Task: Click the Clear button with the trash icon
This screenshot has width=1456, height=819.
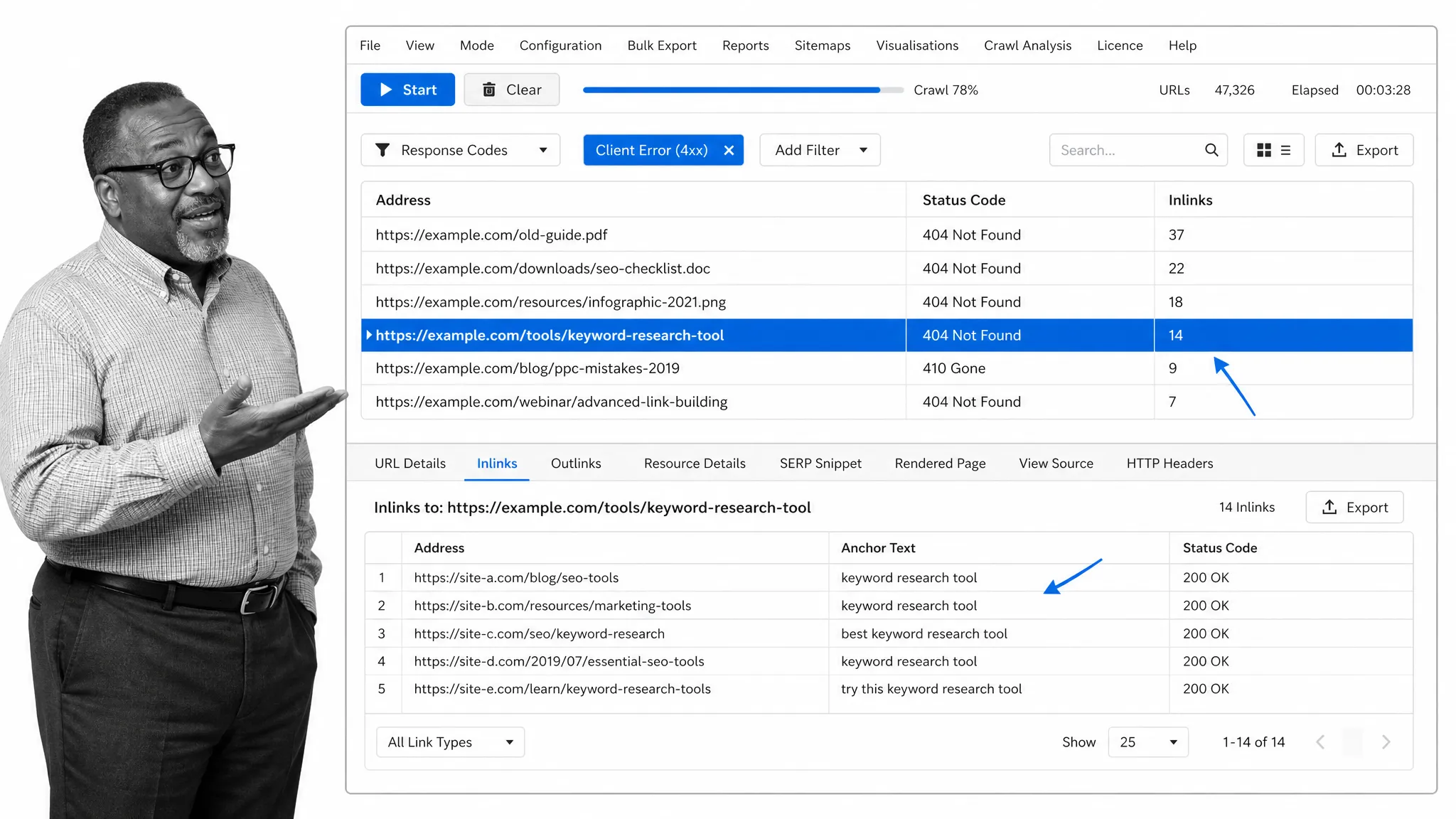Action: [x=512, y=90]
